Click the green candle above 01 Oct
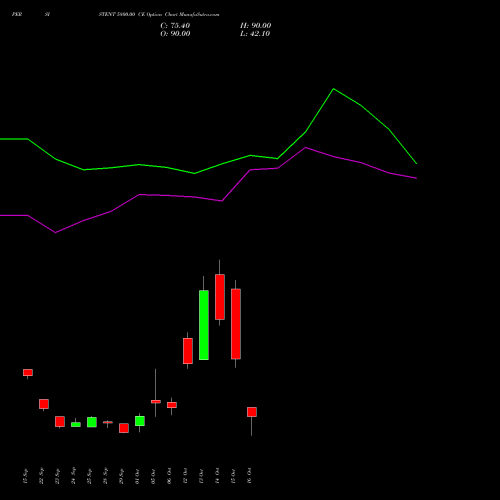The image size is (500, 500). [x=140, y=421]
